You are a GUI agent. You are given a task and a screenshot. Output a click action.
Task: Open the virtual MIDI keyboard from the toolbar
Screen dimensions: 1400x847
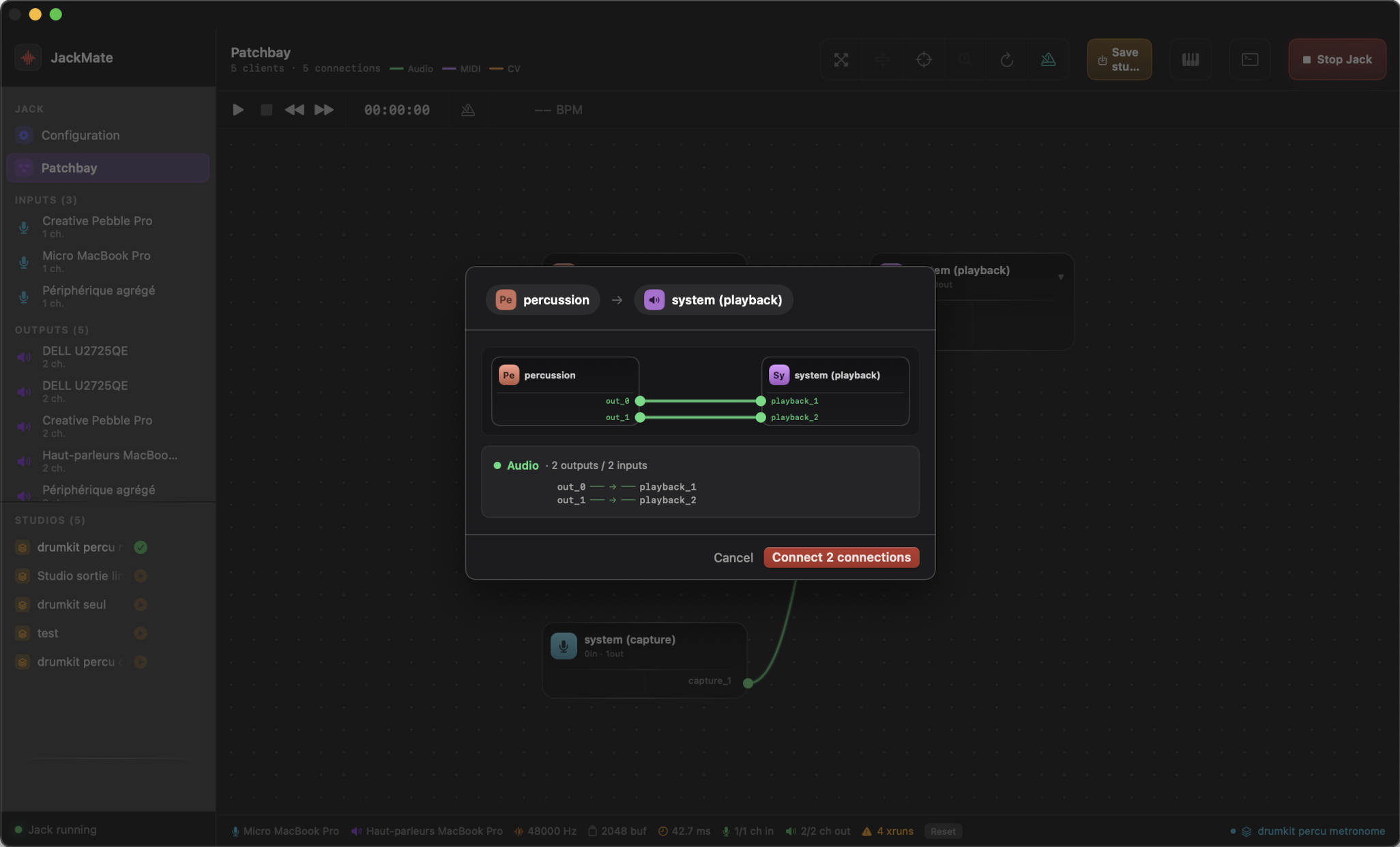[x=1190, y=59]
